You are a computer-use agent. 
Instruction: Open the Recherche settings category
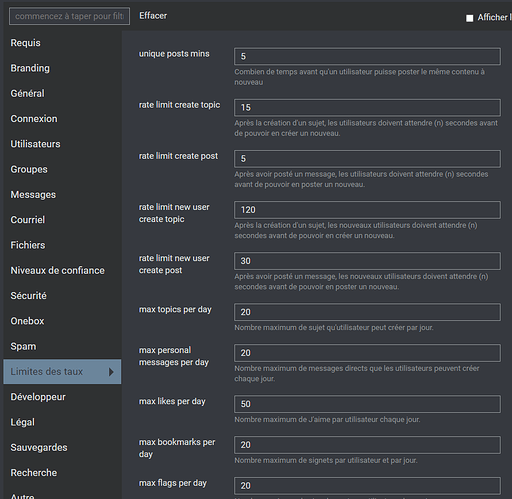click(34, 473)
